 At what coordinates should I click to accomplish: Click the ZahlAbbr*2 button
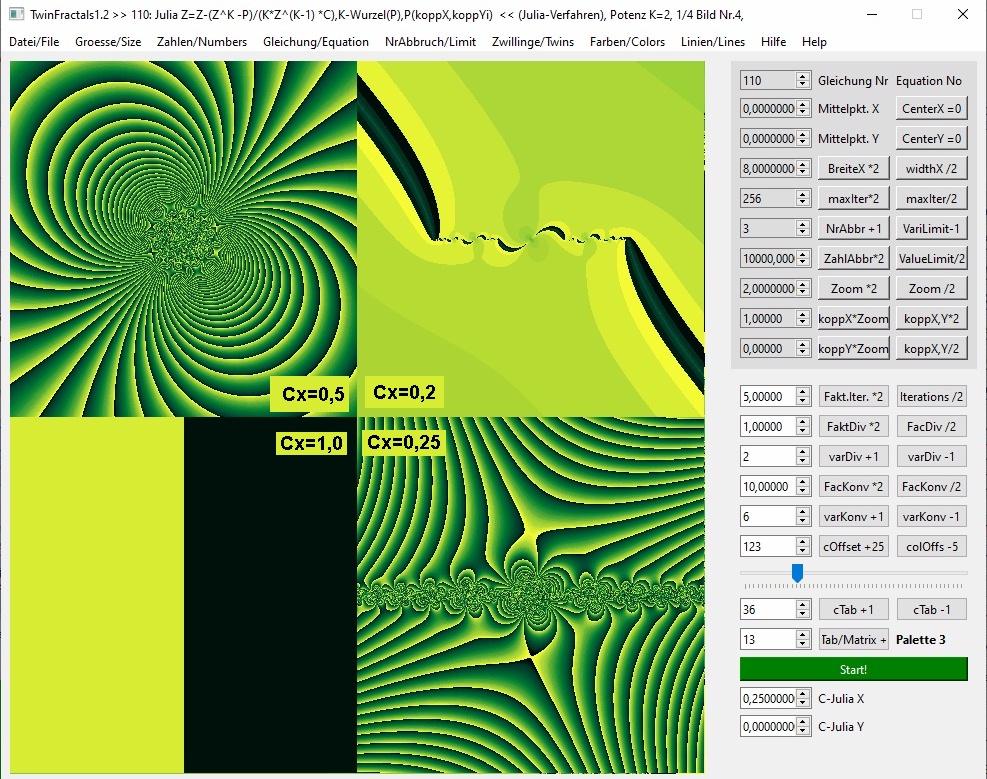tap(854, 259)
